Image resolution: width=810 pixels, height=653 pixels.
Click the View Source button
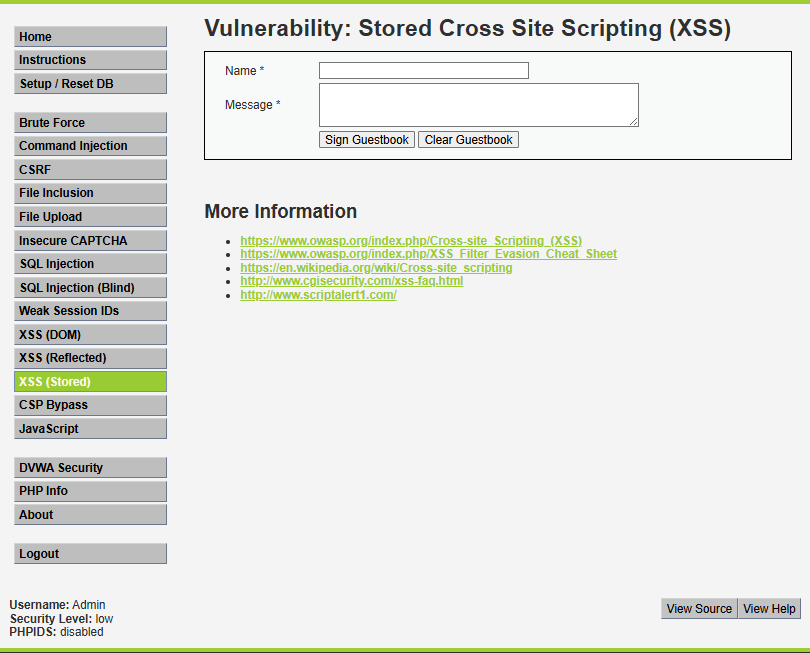tap(699, 609)
